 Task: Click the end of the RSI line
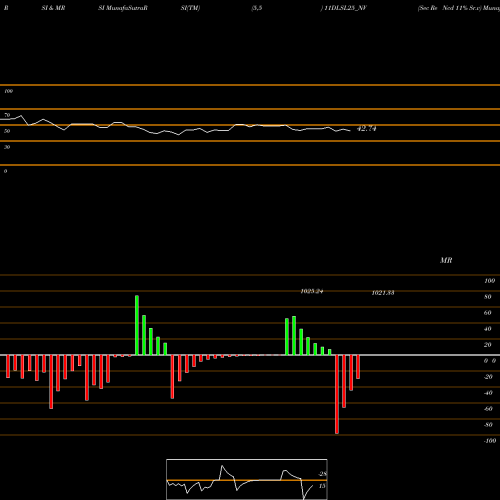pos(350,130)
